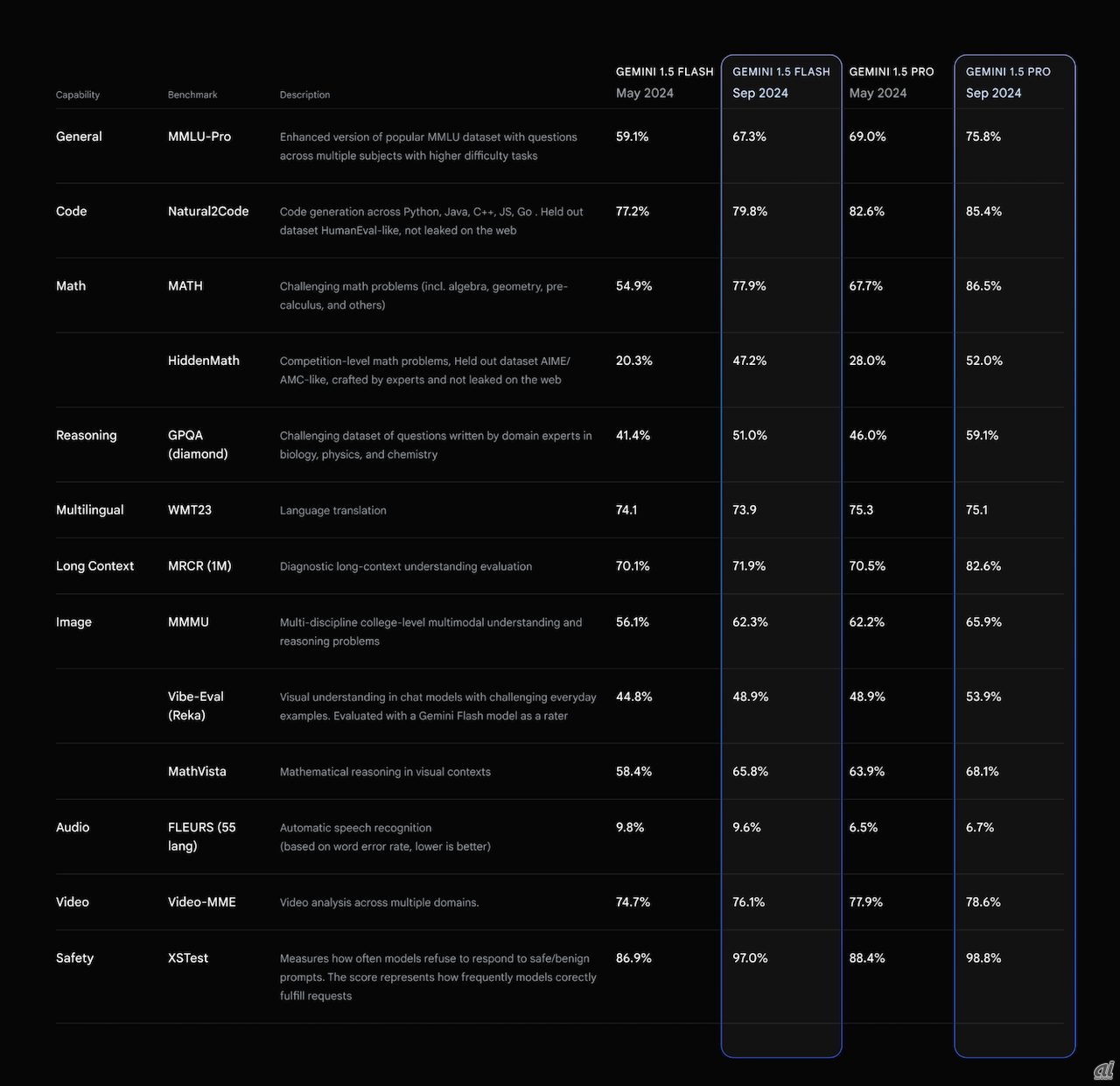Viewport: 1120px width, 1086px height.
Task: Click the 'Automatic speech recognition' description
Action: (385, 837)
